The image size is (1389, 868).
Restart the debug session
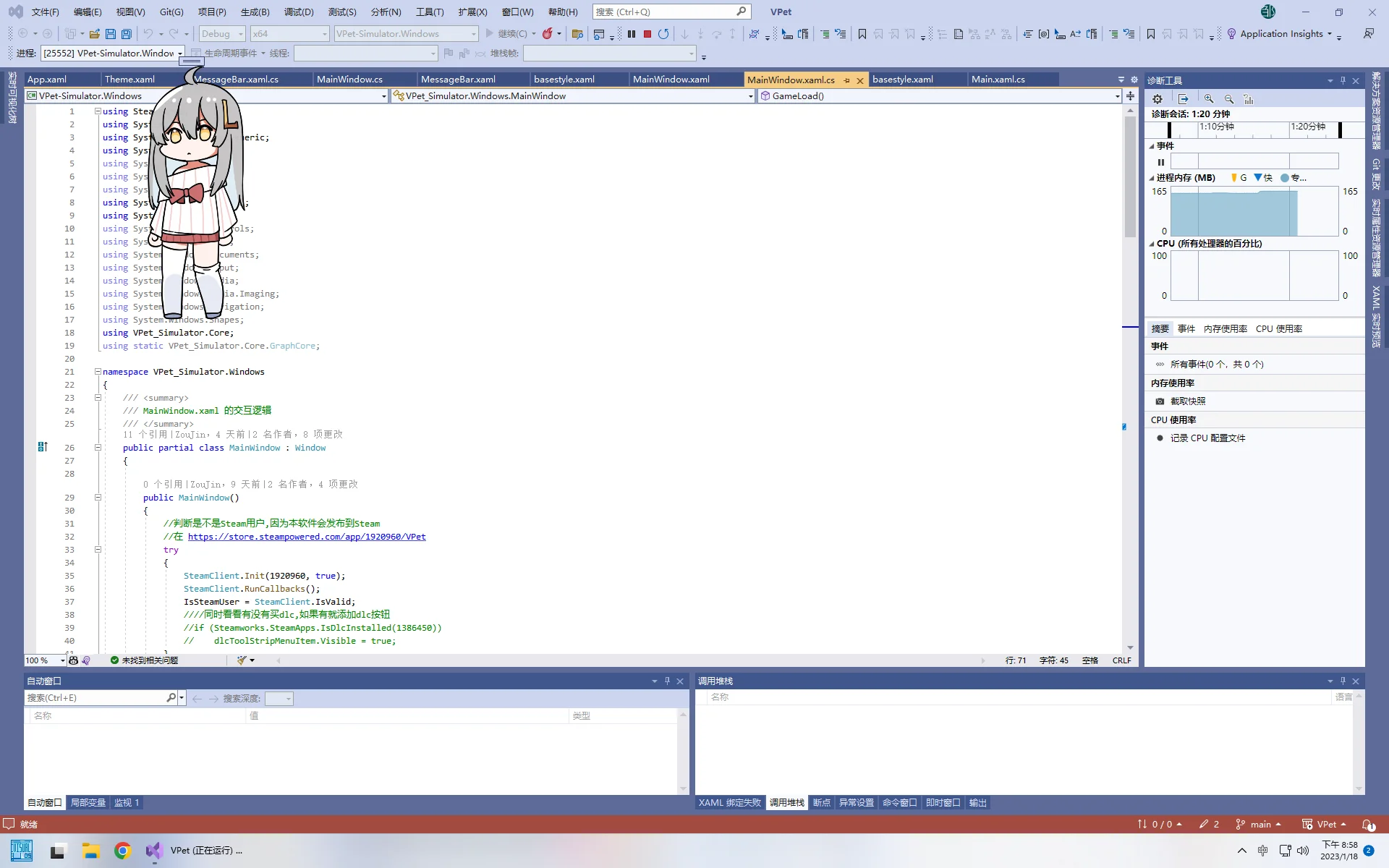coord(663,34)
